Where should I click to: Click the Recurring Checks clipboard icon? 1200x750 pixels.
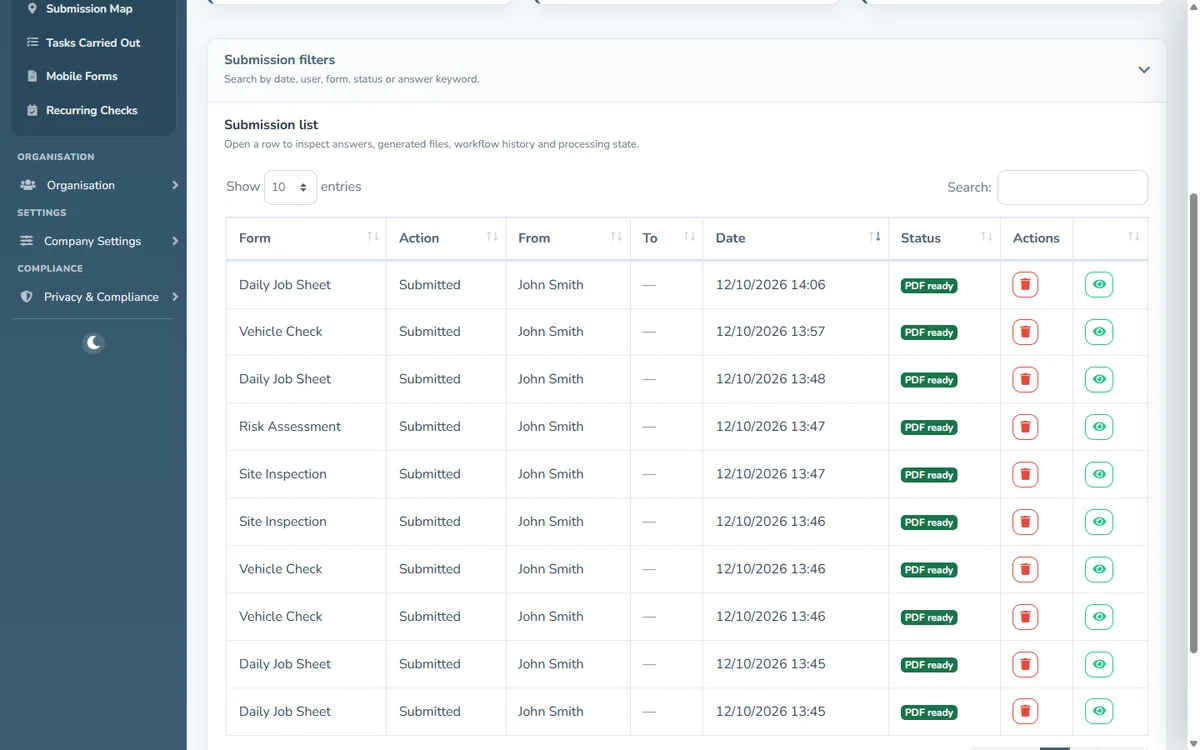click(x=32, y=110)
